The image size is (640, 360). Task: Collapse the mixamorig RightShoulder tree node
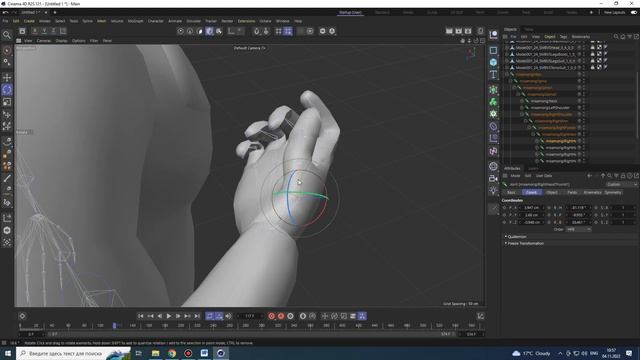522,114
